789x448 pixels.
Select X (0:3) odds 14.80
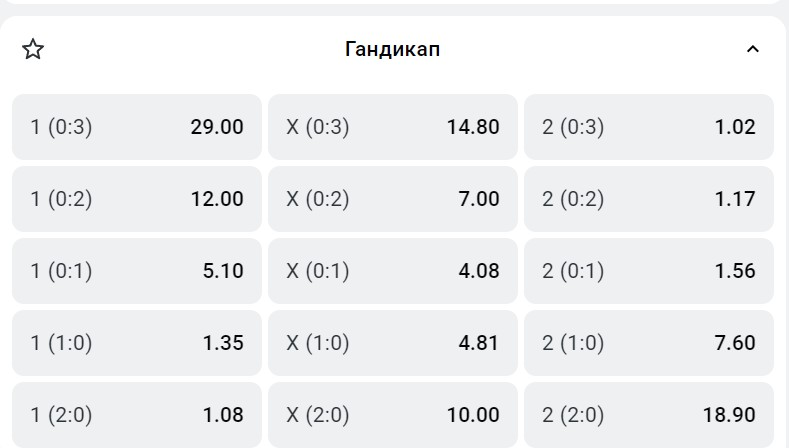[x=393, y=127]
